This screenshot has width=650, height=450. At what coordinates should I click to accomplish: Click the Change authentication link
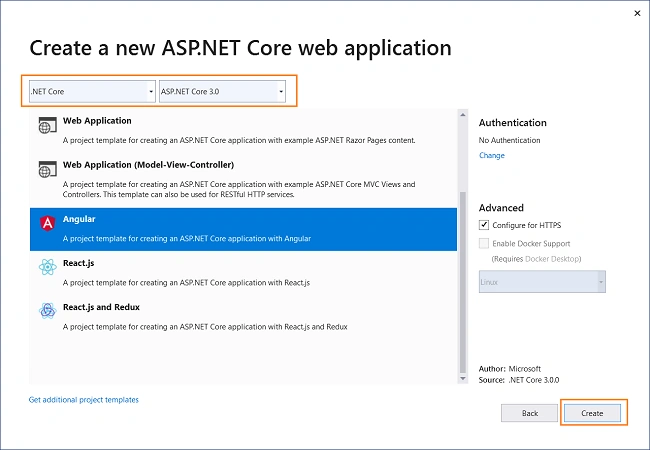[492, 155]
